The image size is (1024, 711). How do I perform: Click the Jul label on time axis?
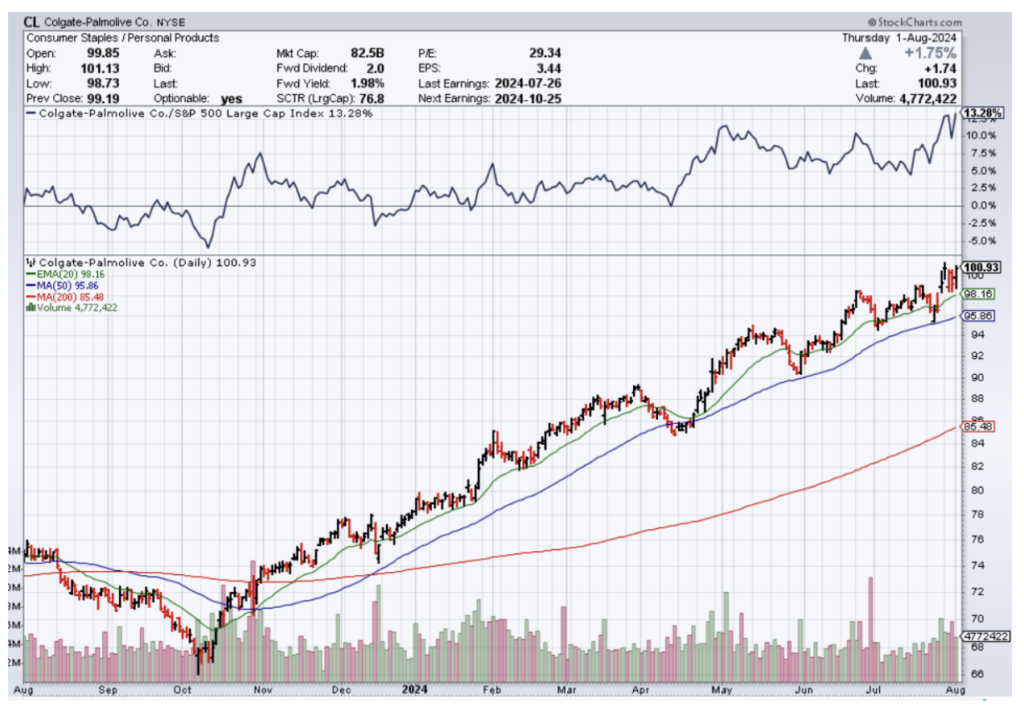(x=873, y=690)
